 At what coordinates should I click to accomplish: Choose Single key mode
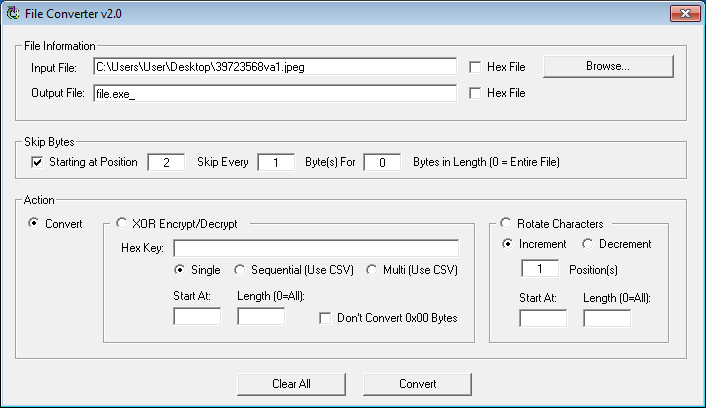pyautogui.click(x=181, y=270)
